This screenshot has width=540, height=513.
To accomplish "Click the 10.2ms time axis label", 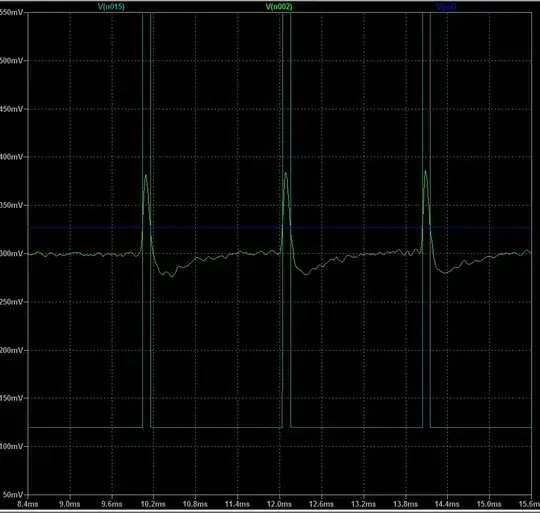I will [153, 504].
